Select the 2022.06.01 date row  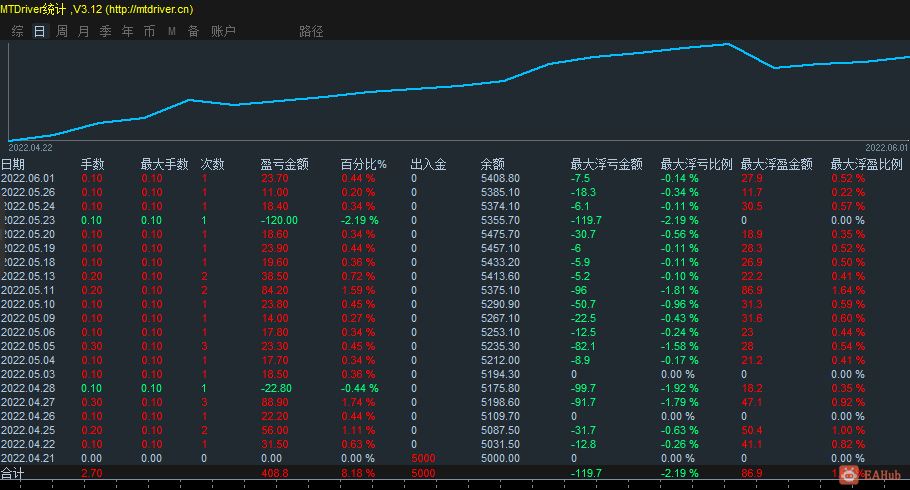(28, 178)
